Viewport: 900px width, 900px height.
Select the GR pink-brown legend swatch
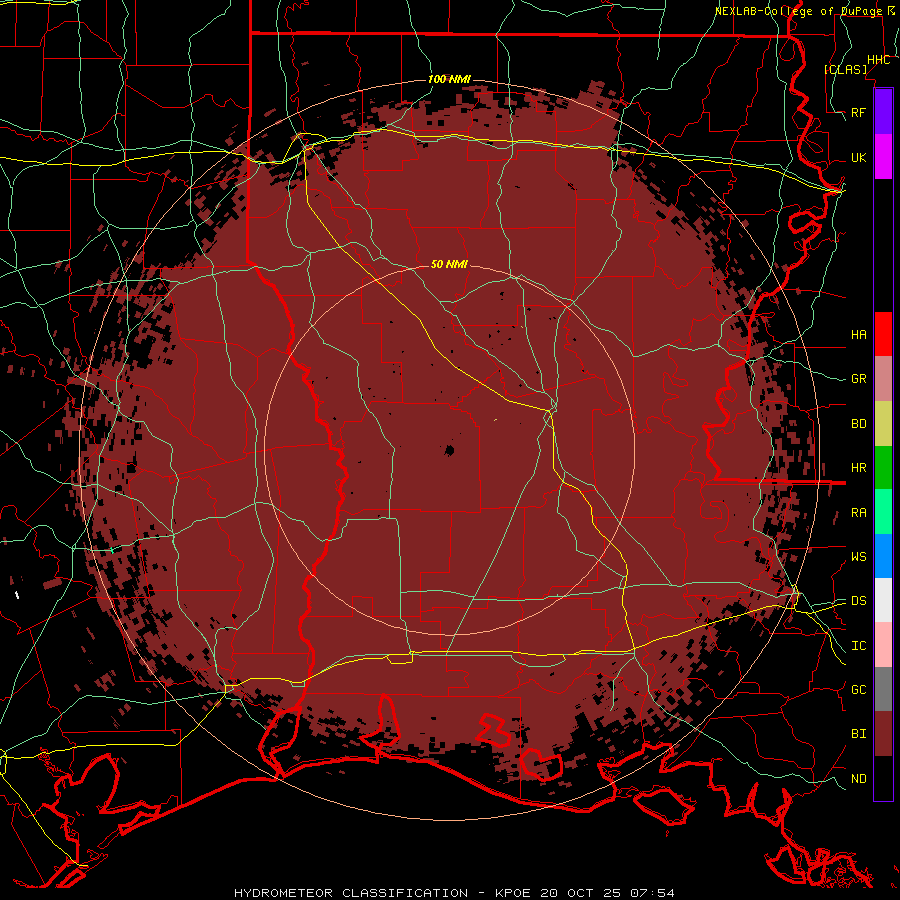[x=883, y=379]
